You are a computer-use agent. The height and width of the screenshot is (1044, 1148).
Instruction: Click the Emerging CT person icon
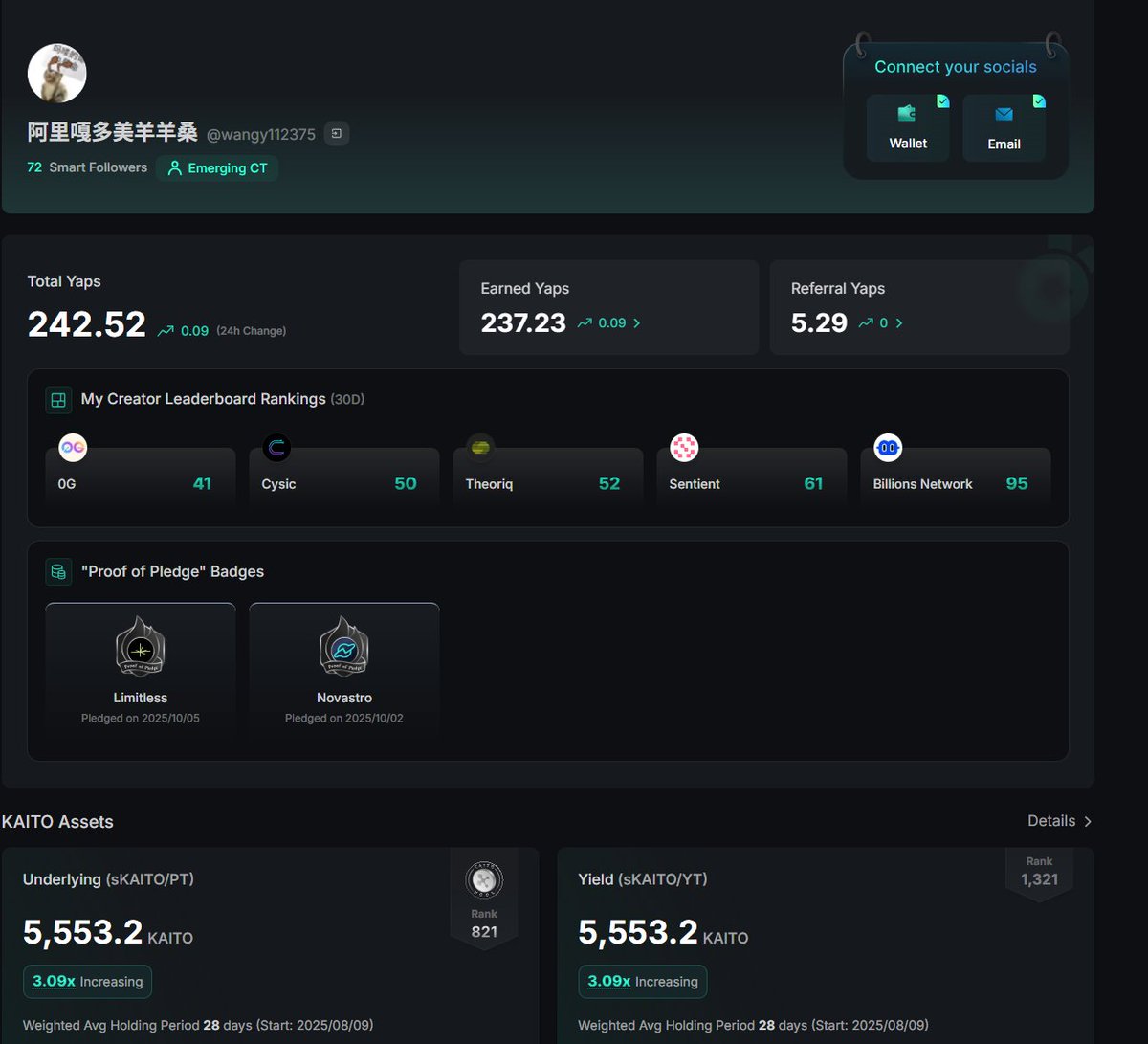(x=174, y=168)
